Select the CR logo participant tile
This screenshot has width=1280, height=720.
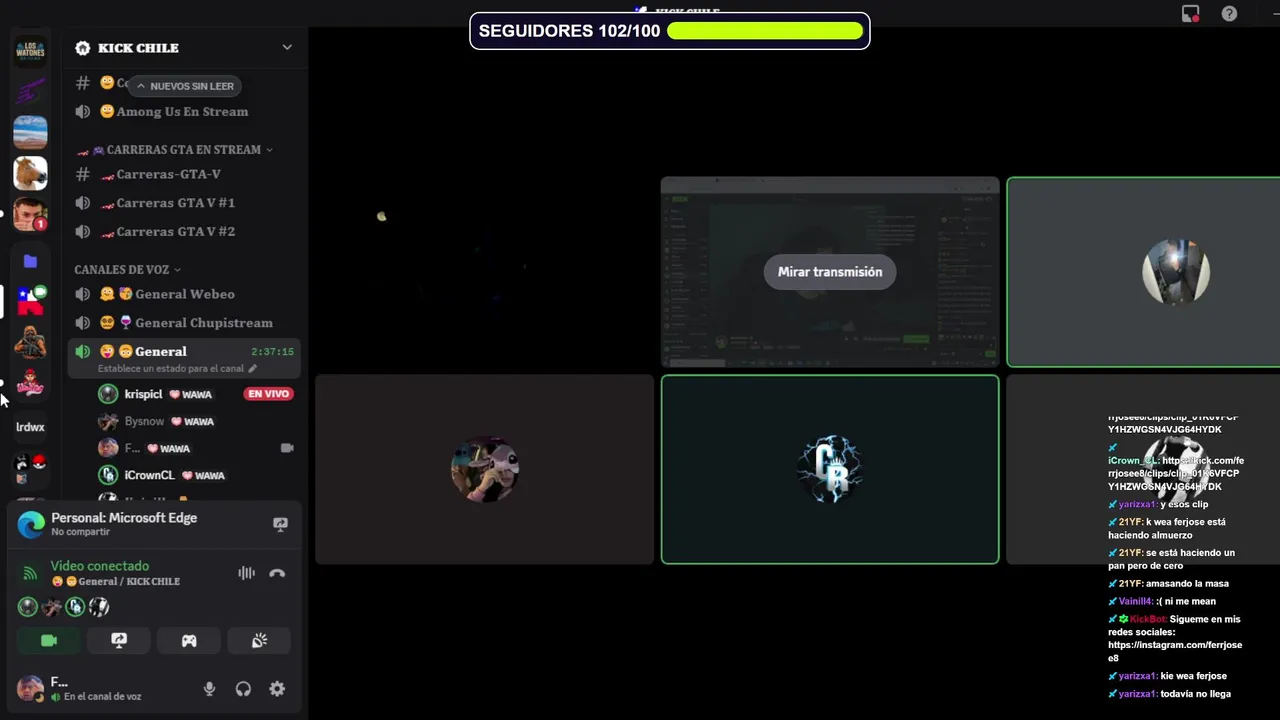tap(830, 469)
